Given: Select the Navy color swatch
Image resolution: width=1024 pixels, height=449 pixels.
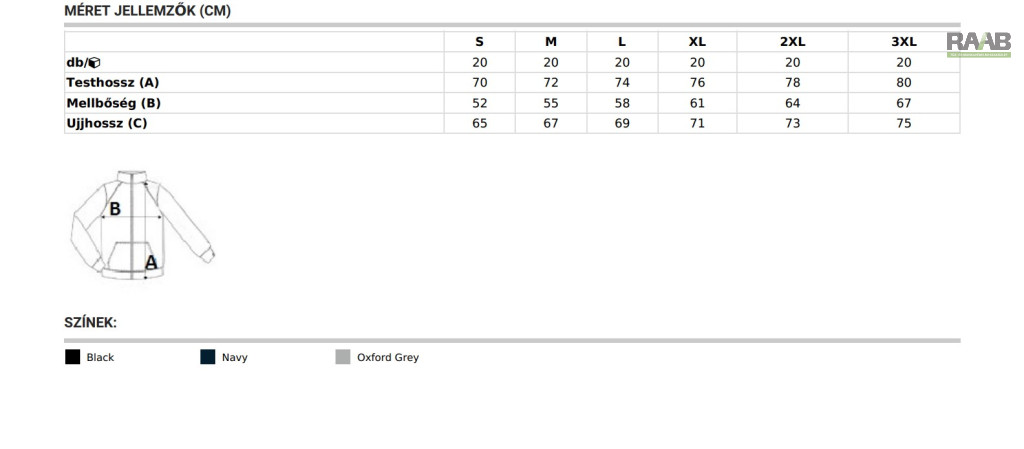Looking at the screenshot, I should point(208,357).
